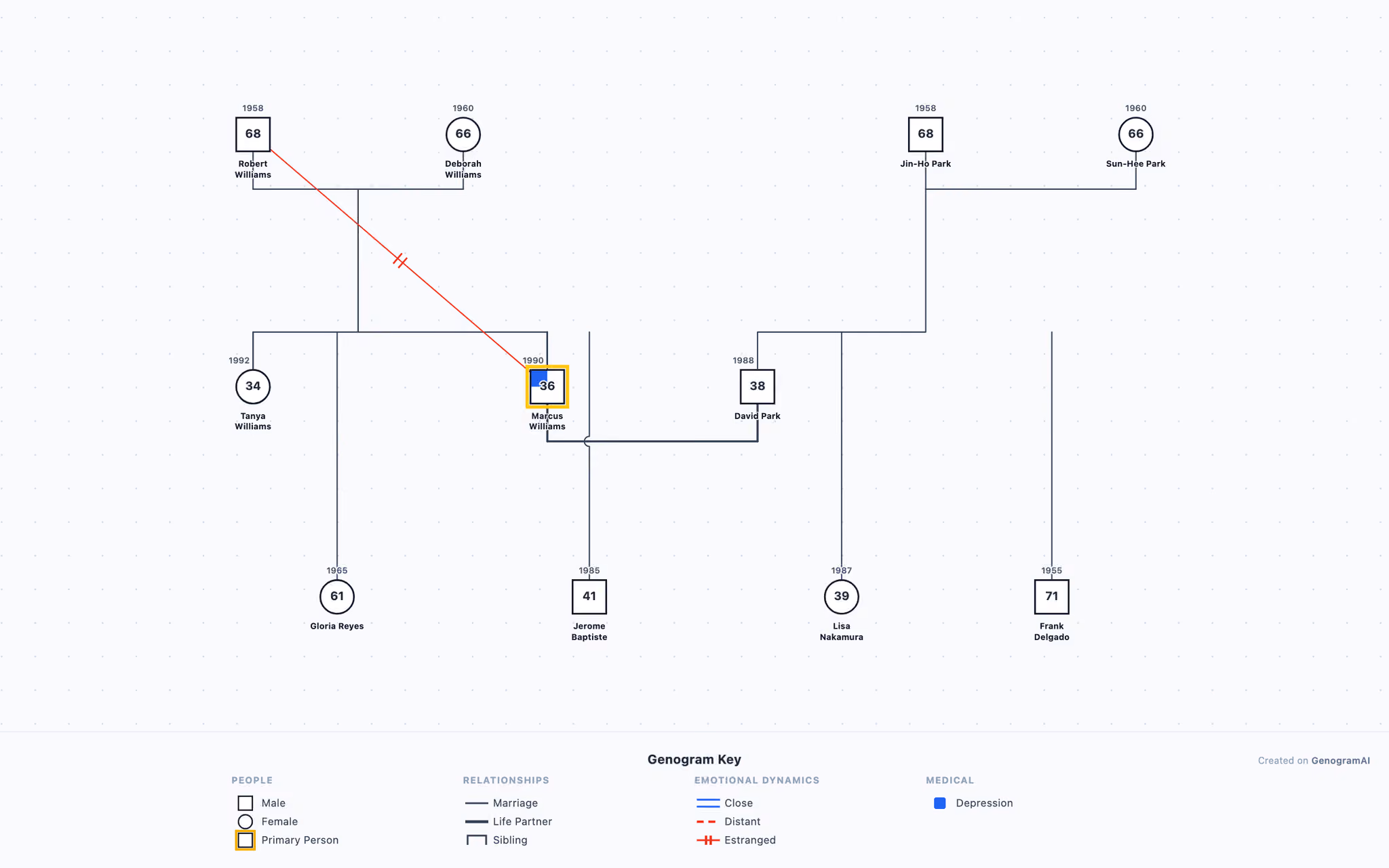Click the Marcus Williams name label
The image size is (1389, 868).
pos(547,421)
